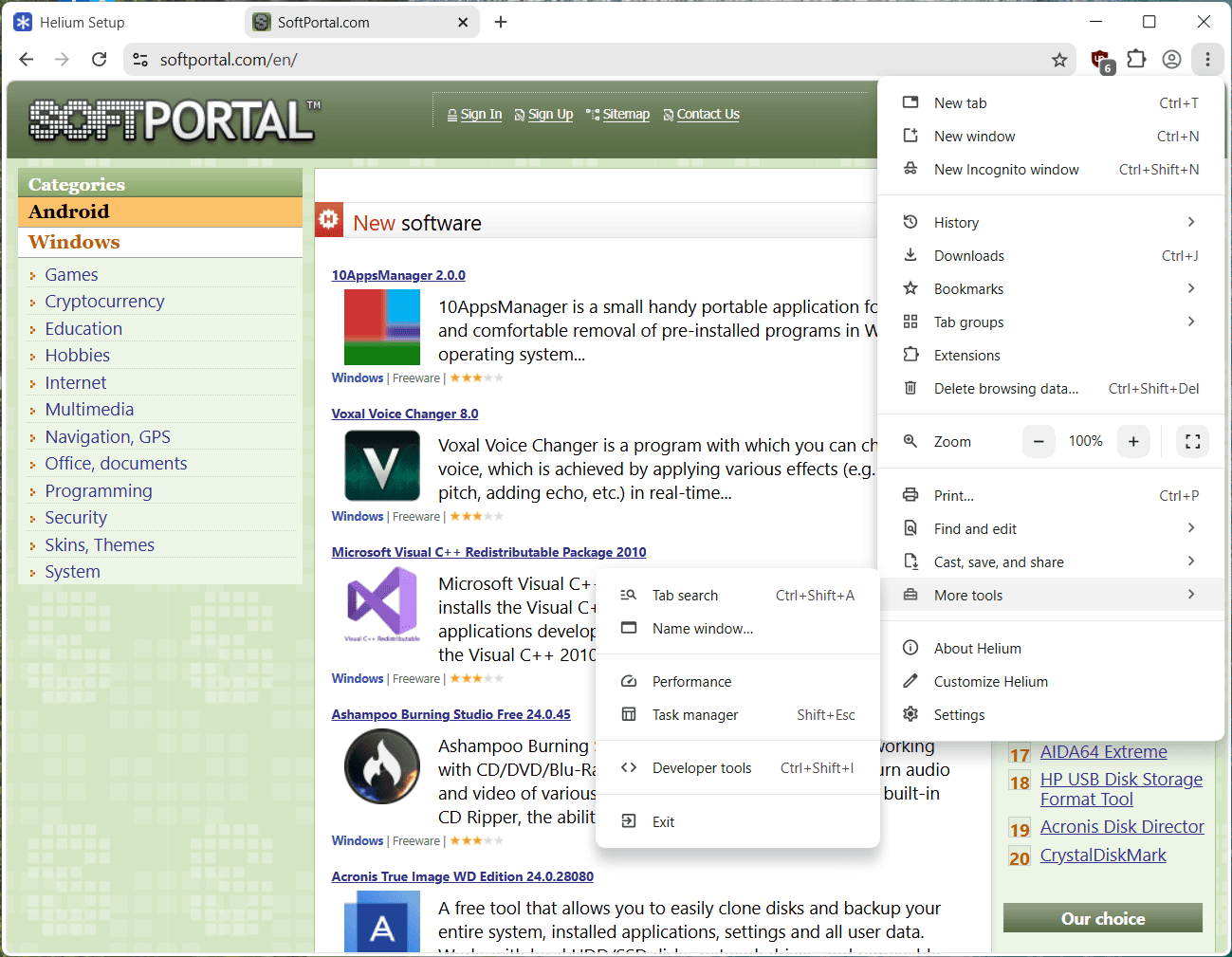
Task: Choose Task manager in More tools submenu
Action: (x=737, y=715)
